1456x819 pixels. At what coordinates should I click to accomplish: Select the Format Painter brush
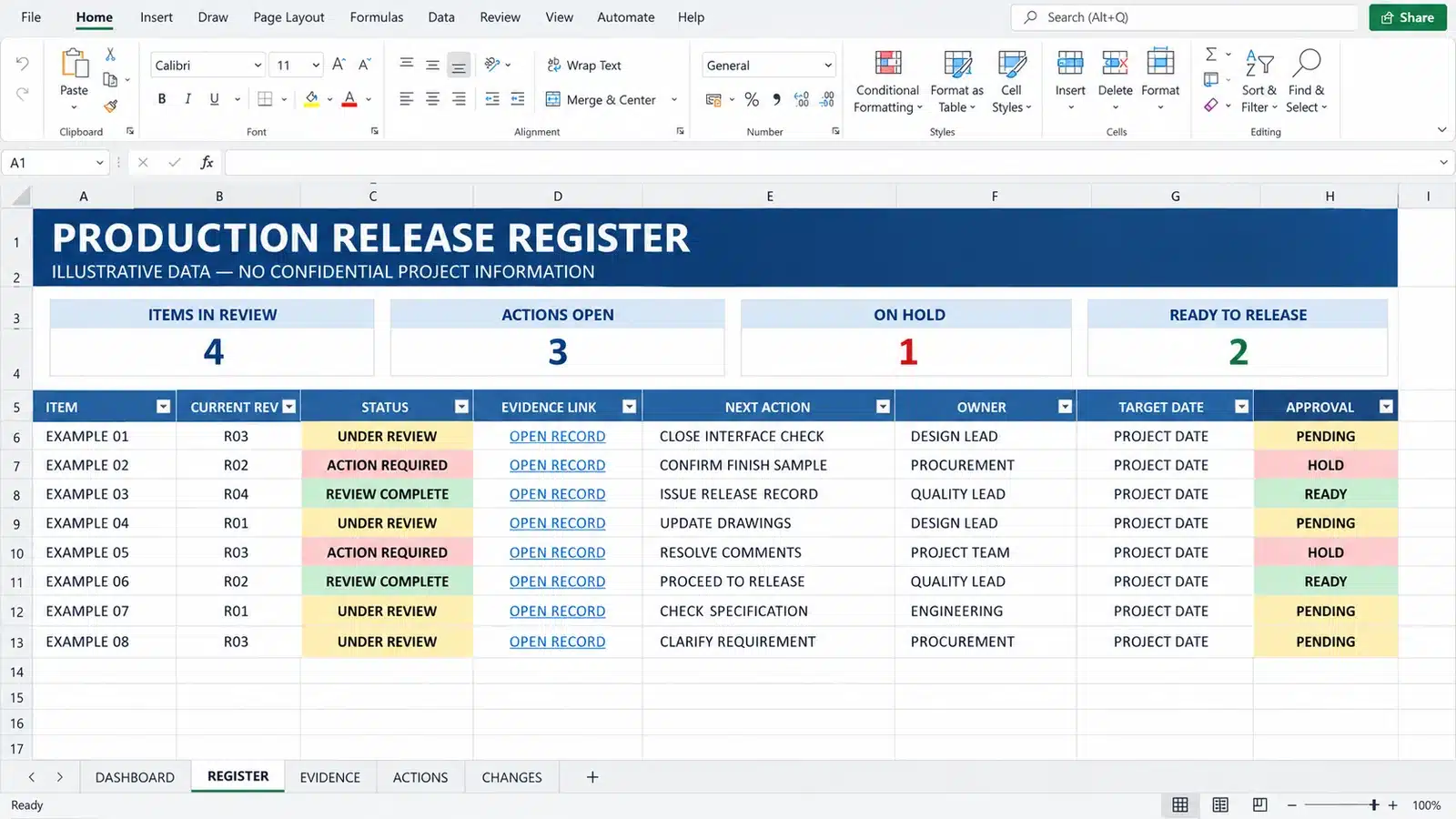[110, 106]
